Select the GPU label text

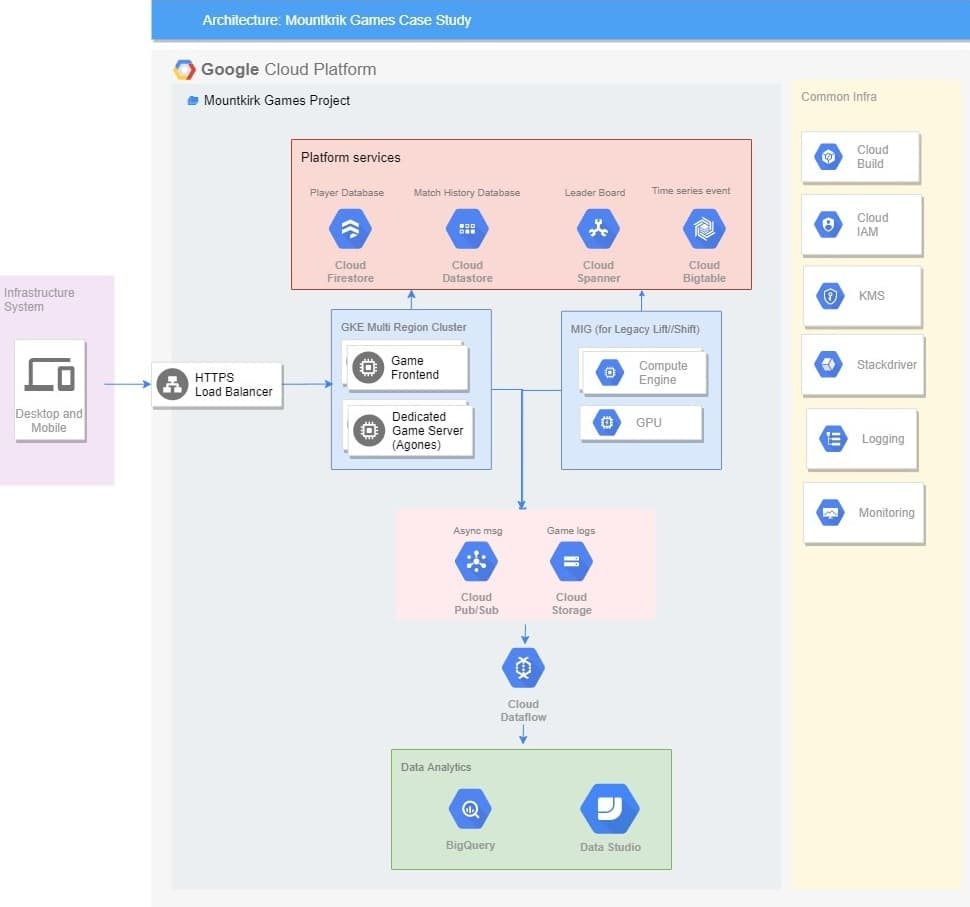tap(649, 423)
